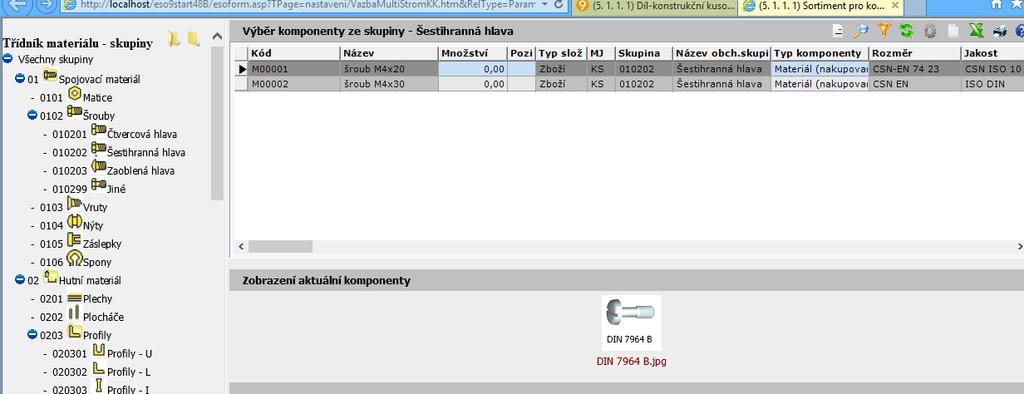Collapse the 0203 Profily node
This screenshot has width=1024, height=394.
(x=32, y=335)
